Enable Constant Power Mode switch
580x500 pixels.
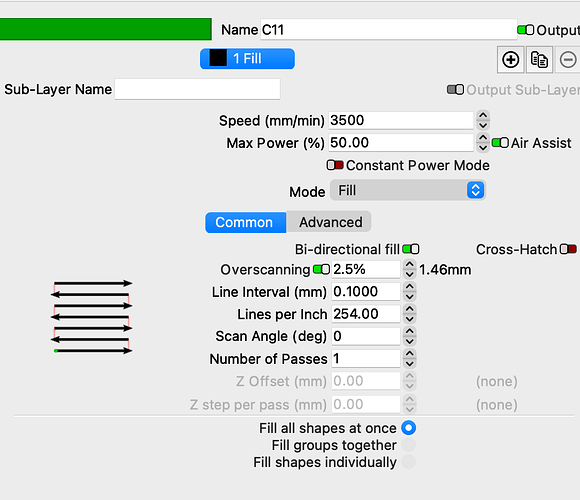(x=335, y=165)
